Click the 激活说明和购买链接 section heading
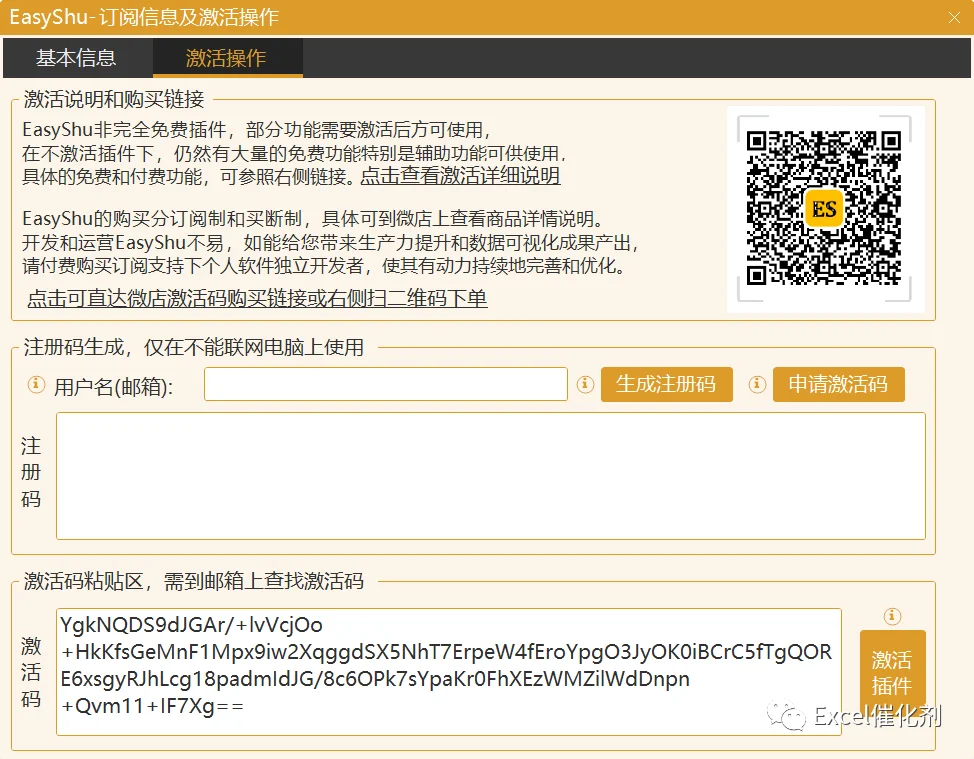This screenshot has height=759, width=974. pyautogui.click(x=114, y=99)
